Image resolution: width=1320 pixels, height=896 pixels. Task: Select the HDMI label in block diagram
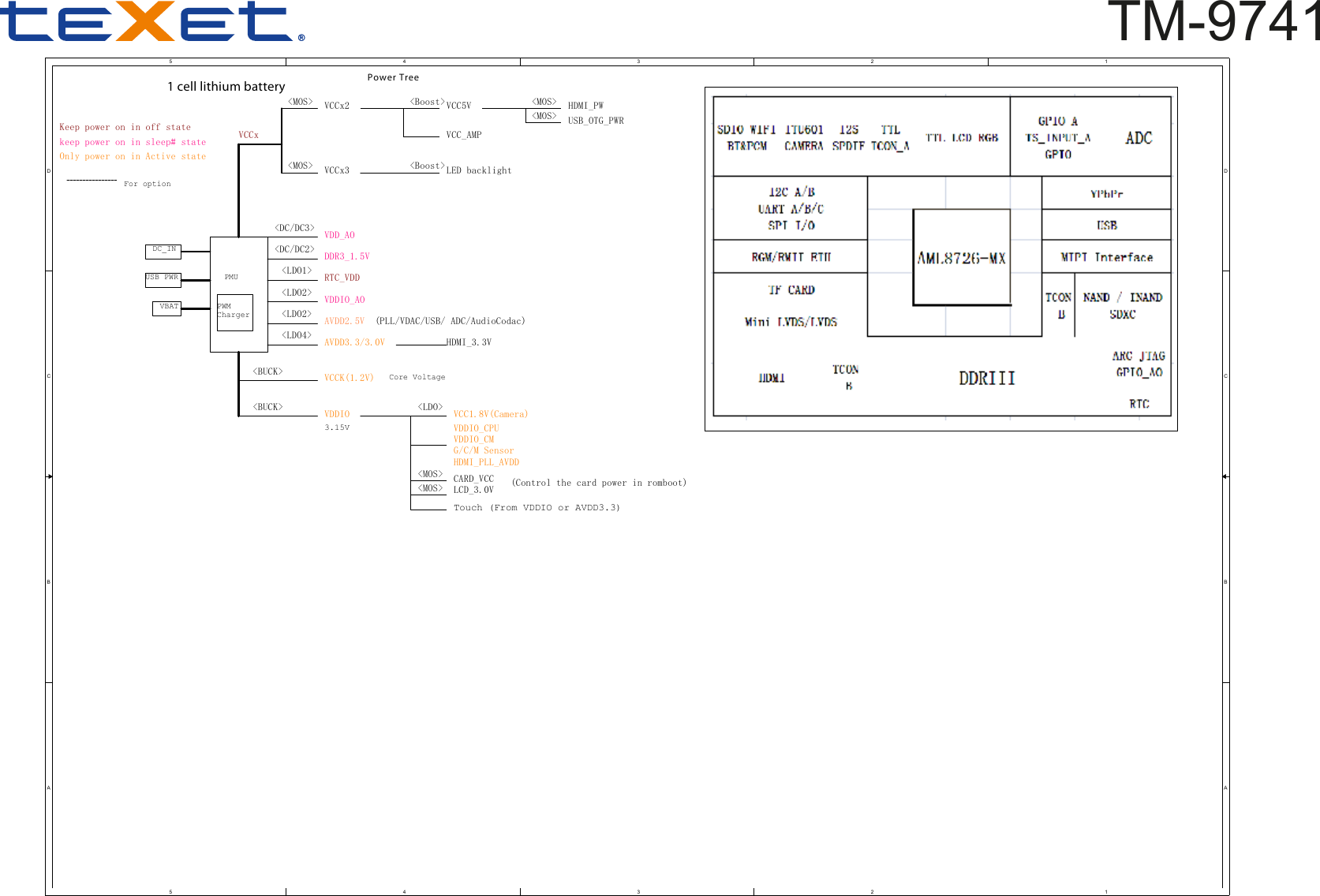(x=772, y=379)
